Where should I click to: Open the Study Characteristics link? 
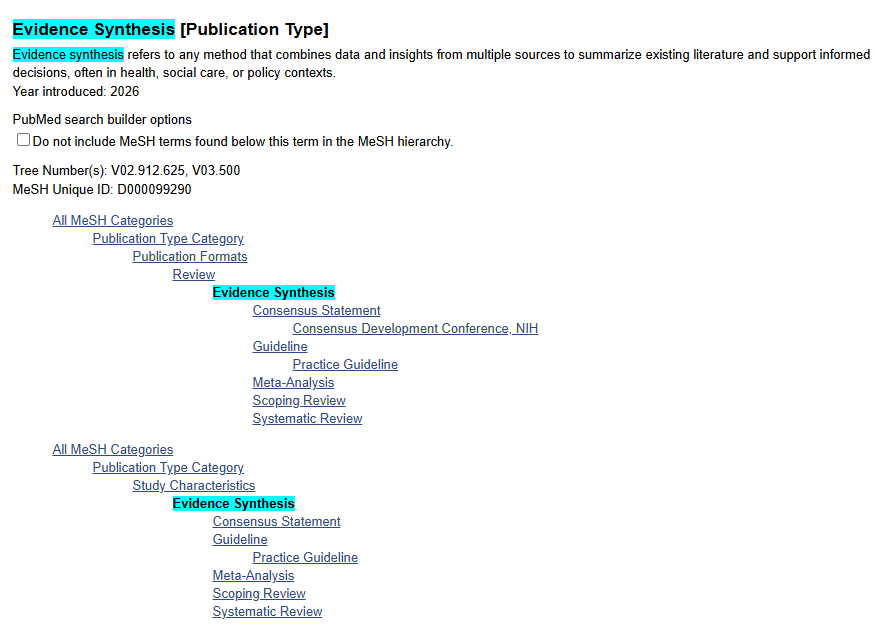tap(194, 485)
